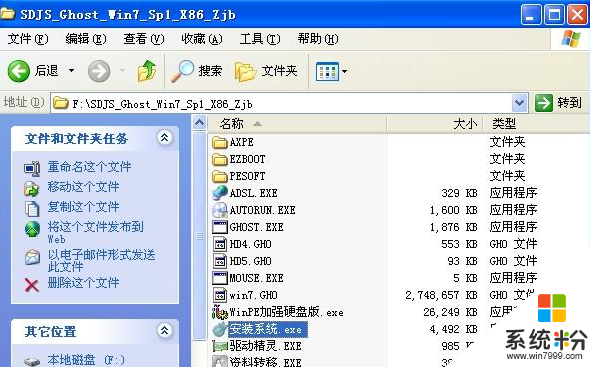Select the AUTORUN.EXE disc icon
The width and height of the screenshot is (590, 367).
(x=219, y=210)
